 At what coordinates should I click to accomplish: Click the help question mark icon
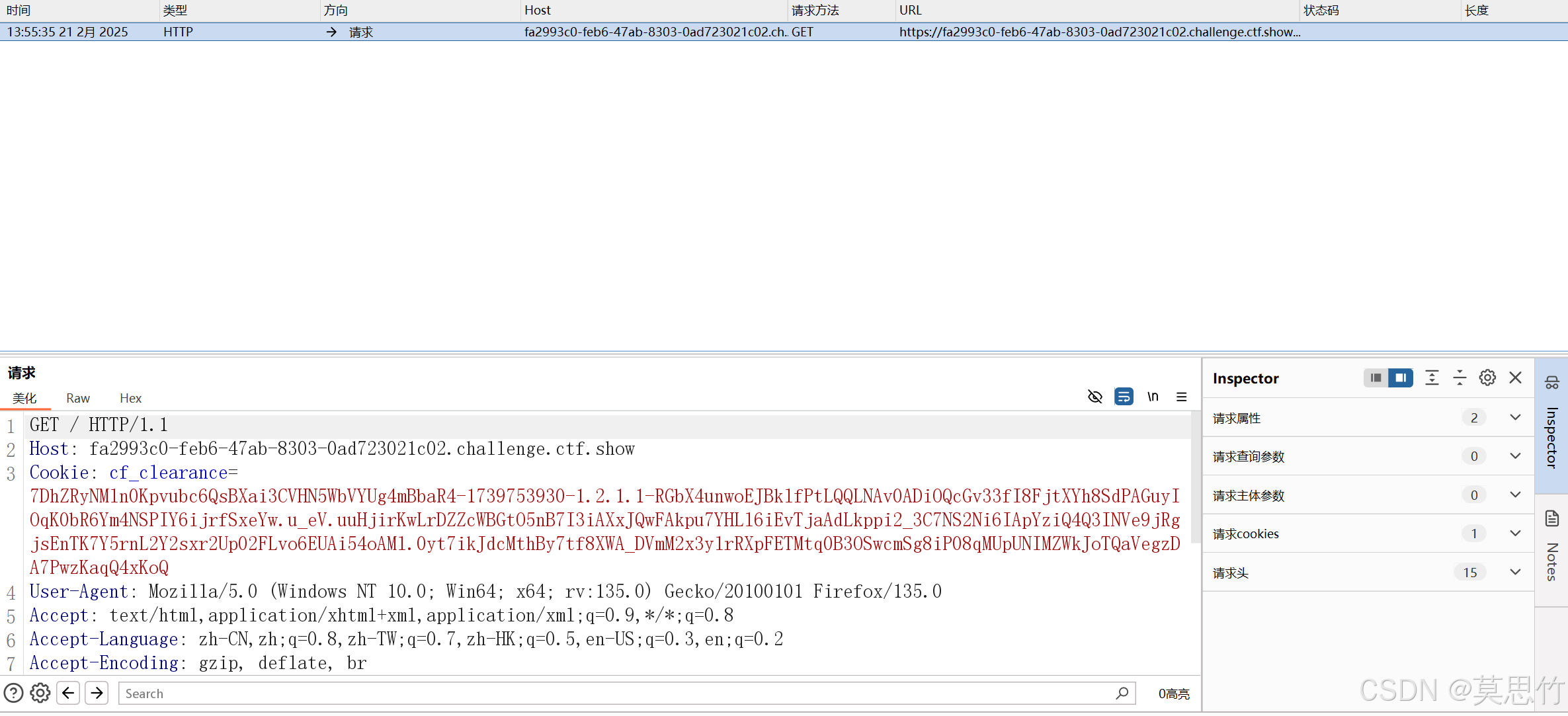13,693
